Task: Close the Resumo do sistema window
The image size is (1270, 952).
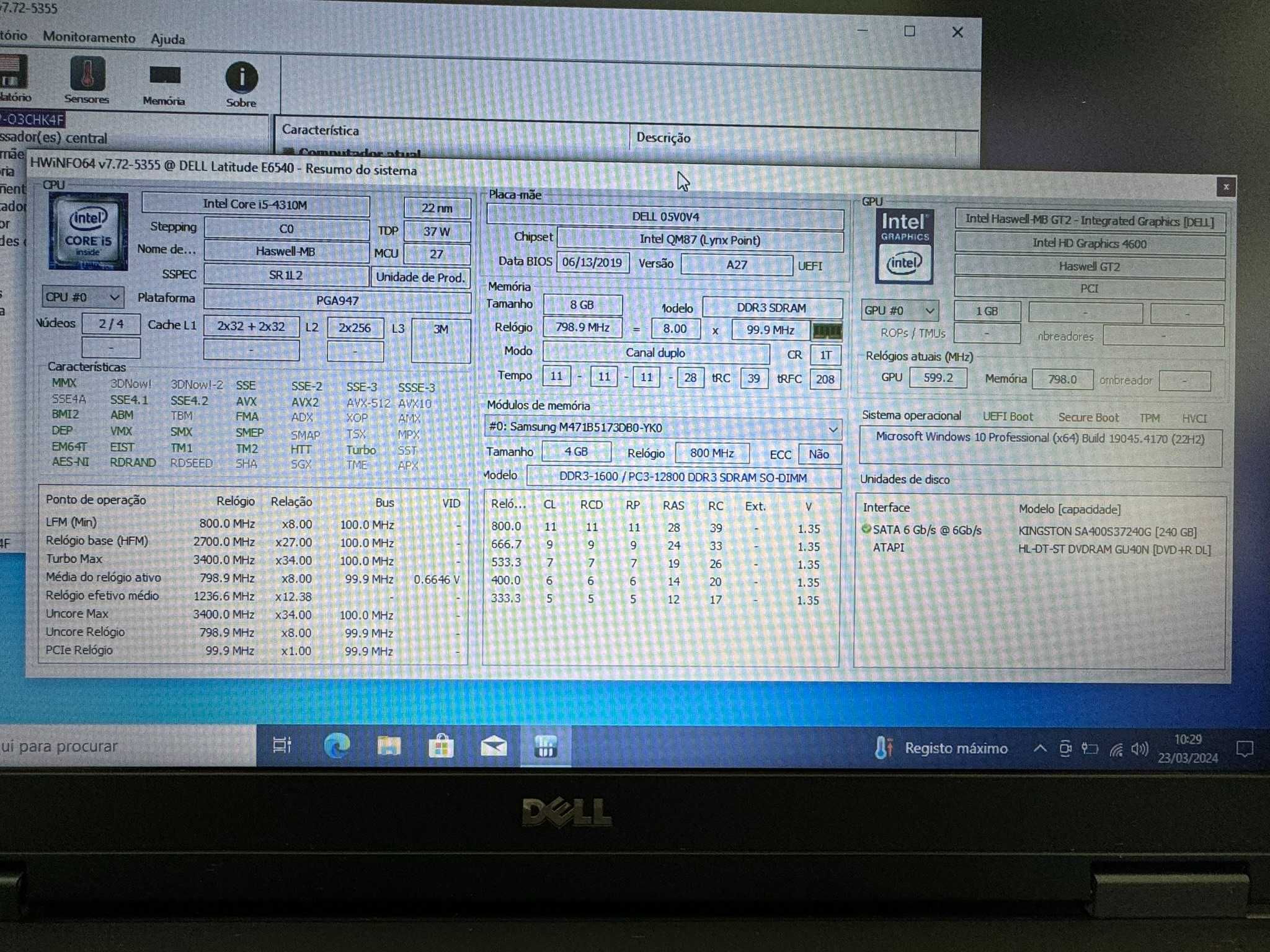Action: [1225, 187]
